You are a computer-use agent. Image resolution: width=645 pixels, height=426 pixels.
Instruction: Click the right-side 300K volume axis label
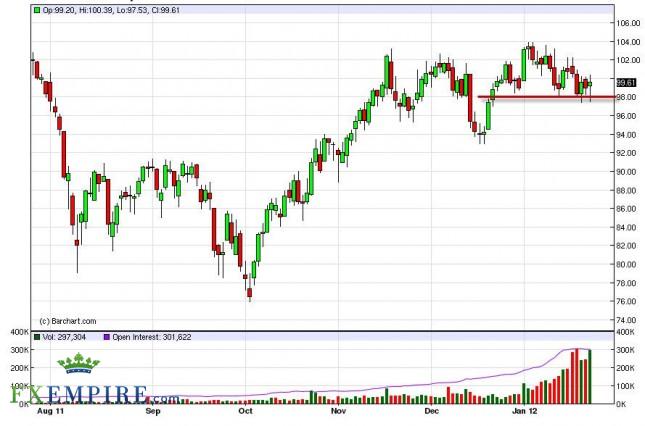[625, 350]
